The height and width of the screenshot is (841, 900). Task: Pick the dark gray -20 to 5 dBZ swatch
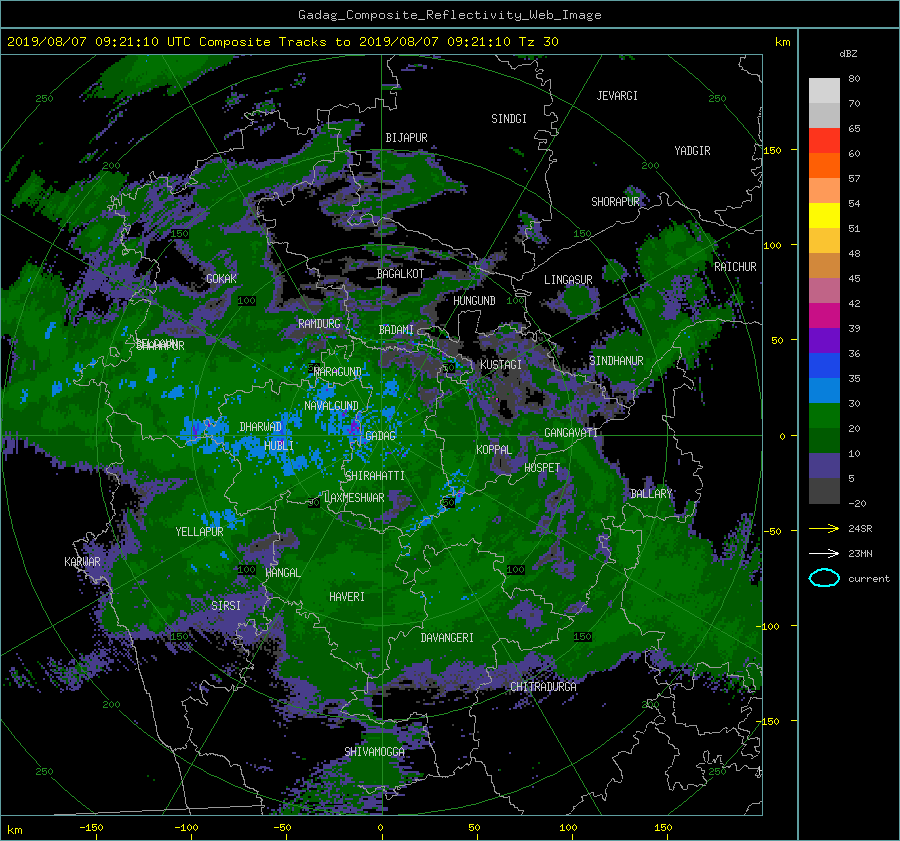pos(824,491)
